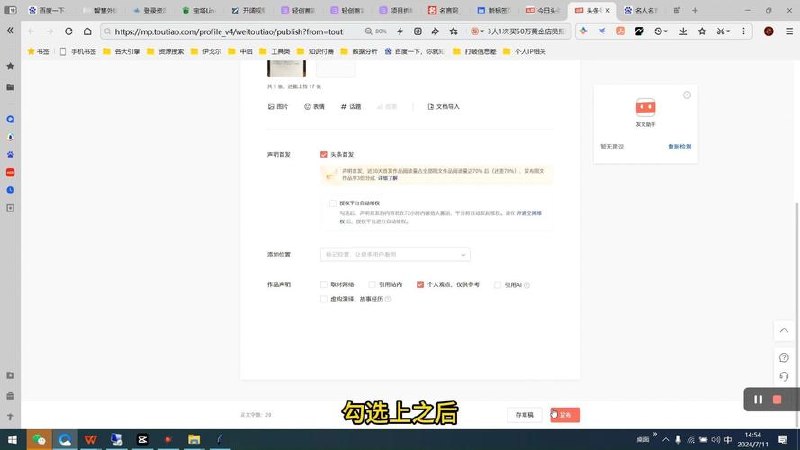Bookmark page with the star icon

pos(454,31)
